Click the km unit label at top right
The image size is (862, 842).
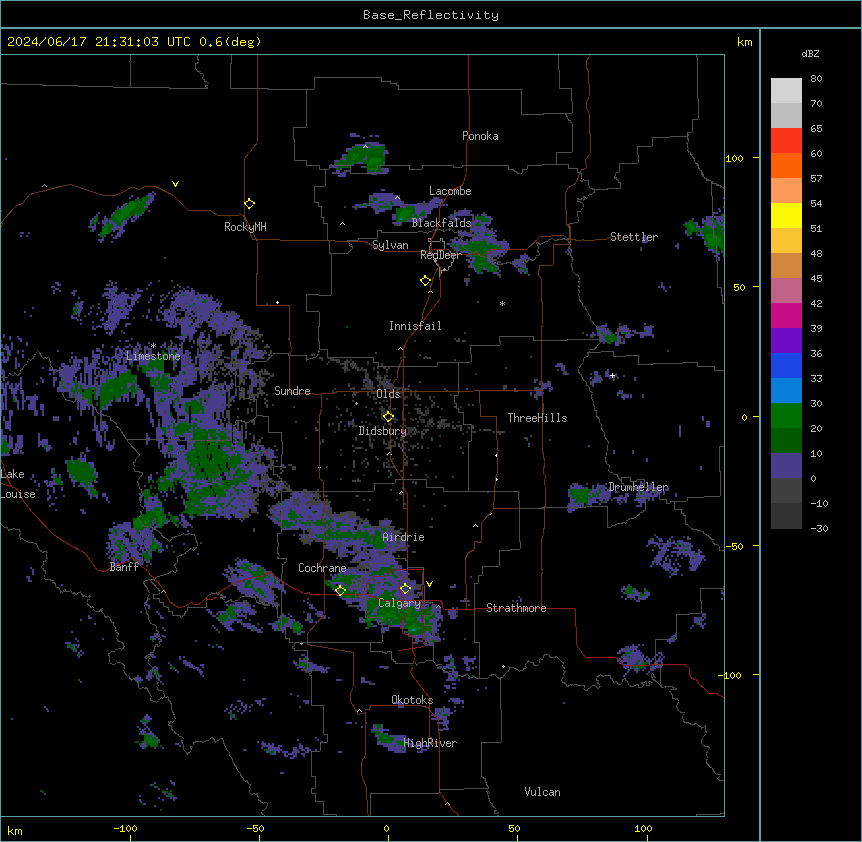(745, 42)
